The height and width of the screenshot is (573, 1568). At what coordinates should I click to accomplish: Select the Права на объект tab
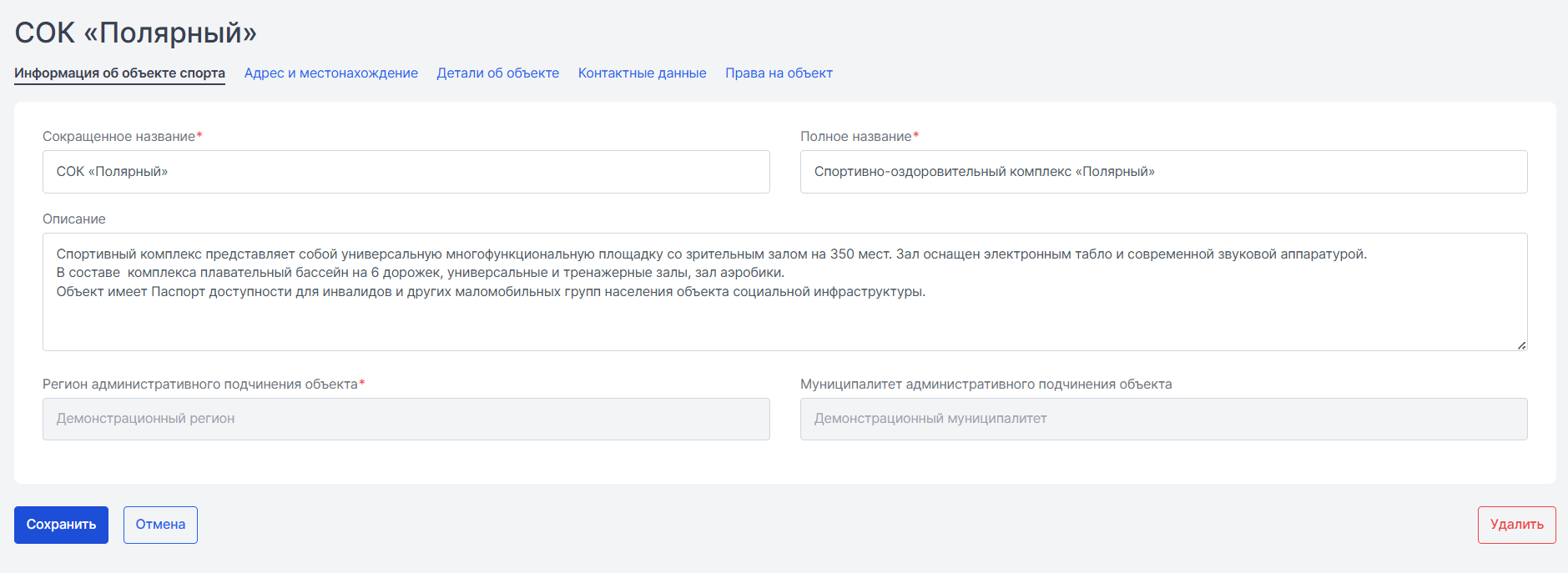(x=779, y=73)
